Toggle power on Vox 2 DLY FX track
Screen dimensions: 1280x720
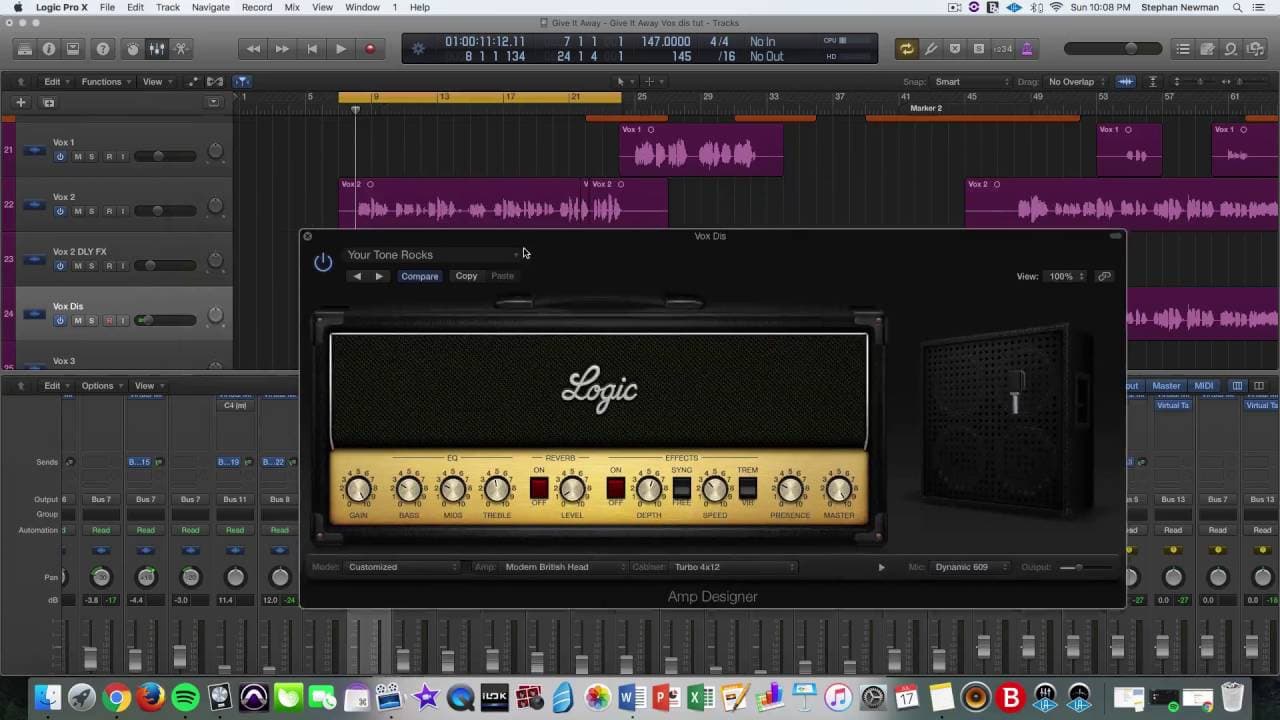coord(60,266)
